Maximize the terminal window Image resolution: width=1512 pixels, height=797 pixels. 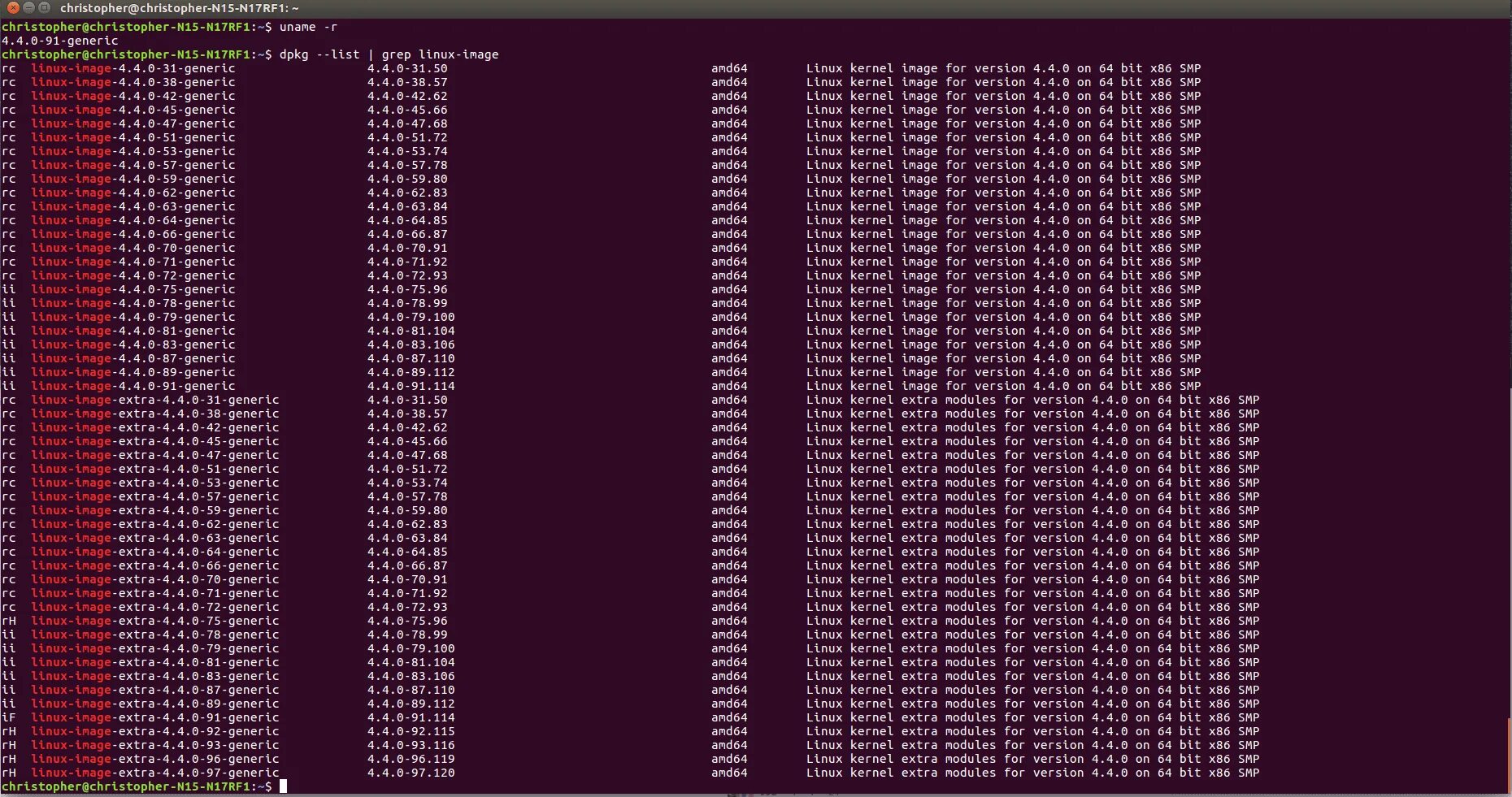tap(44, 8)
